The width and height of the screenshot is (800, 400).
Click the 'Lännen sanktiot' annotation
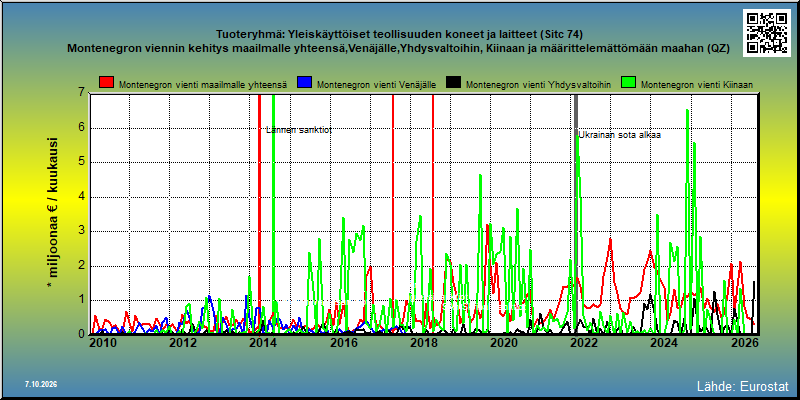[x=299, y=130]
